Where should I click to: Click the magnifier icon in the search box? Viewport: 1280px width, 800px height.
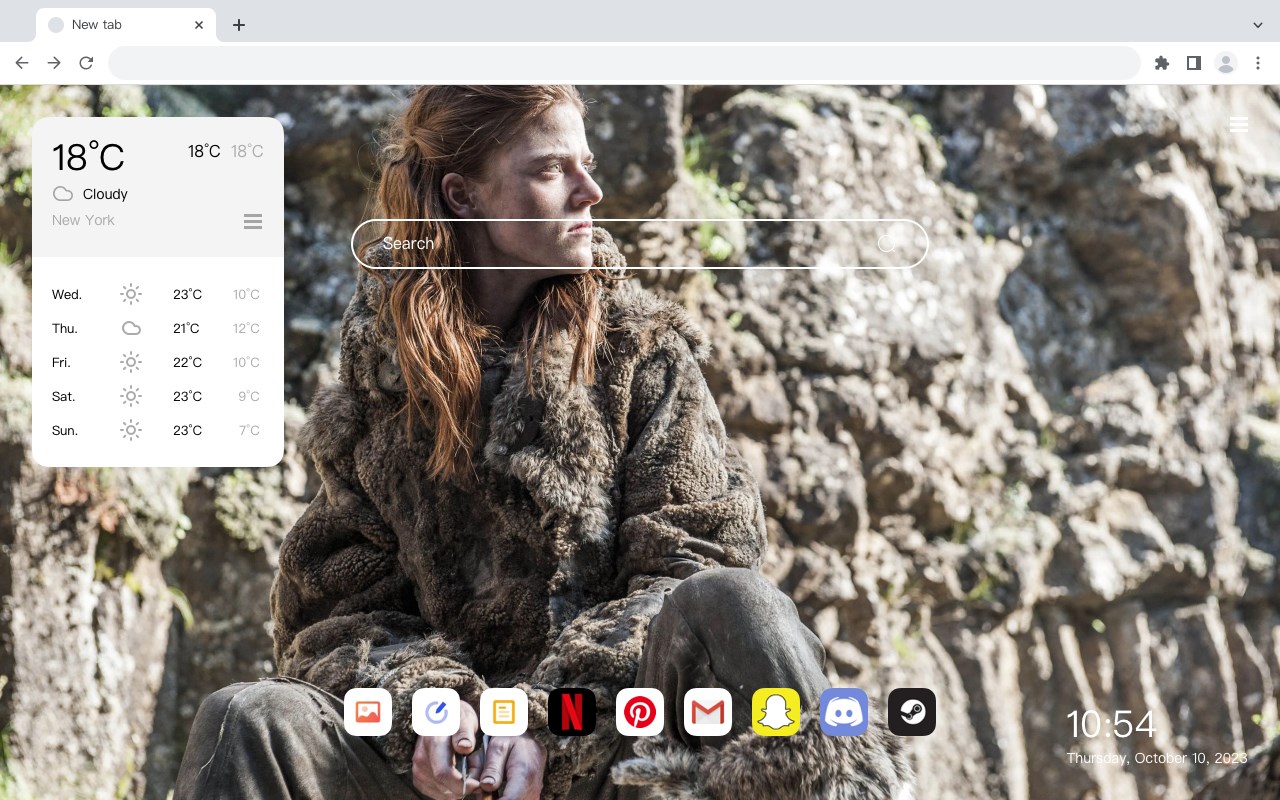tap(887, 243)
